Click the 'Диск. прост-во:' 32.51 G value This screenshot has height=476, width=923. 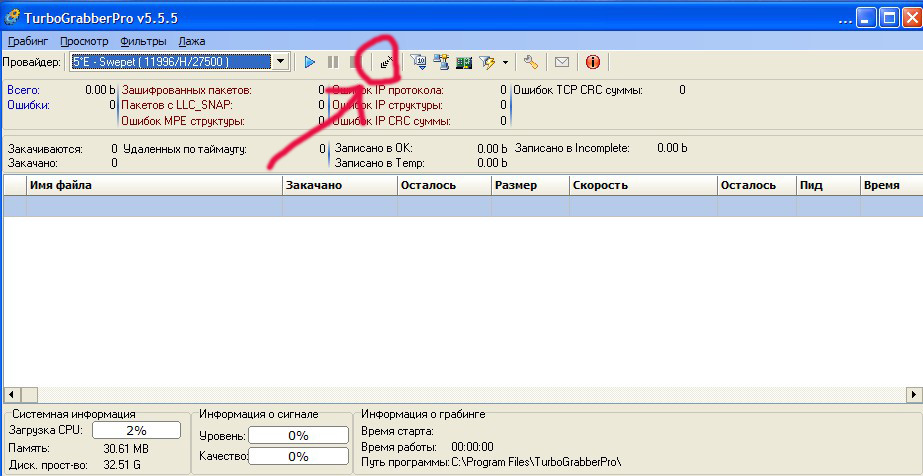pos(122,465)
